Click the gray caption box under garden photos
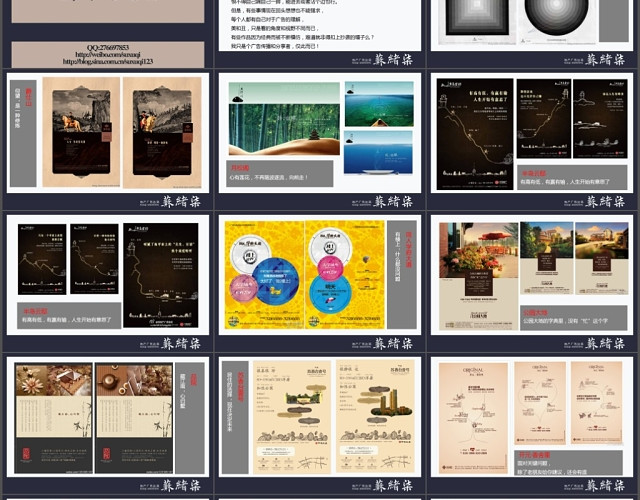 [573, 318]
